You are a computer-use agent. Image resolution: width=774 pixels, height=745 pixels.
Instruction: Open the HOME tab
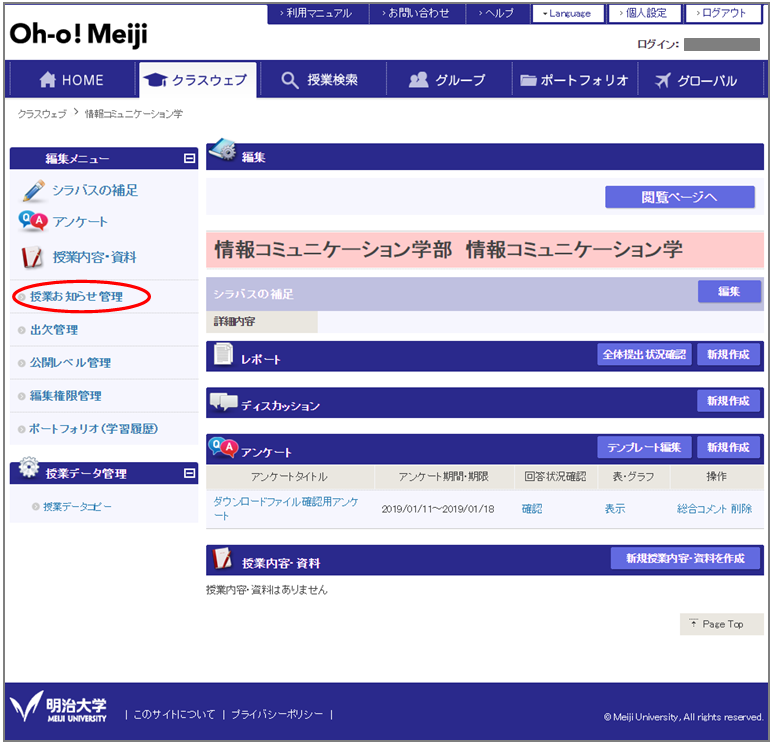pos(72,79)
